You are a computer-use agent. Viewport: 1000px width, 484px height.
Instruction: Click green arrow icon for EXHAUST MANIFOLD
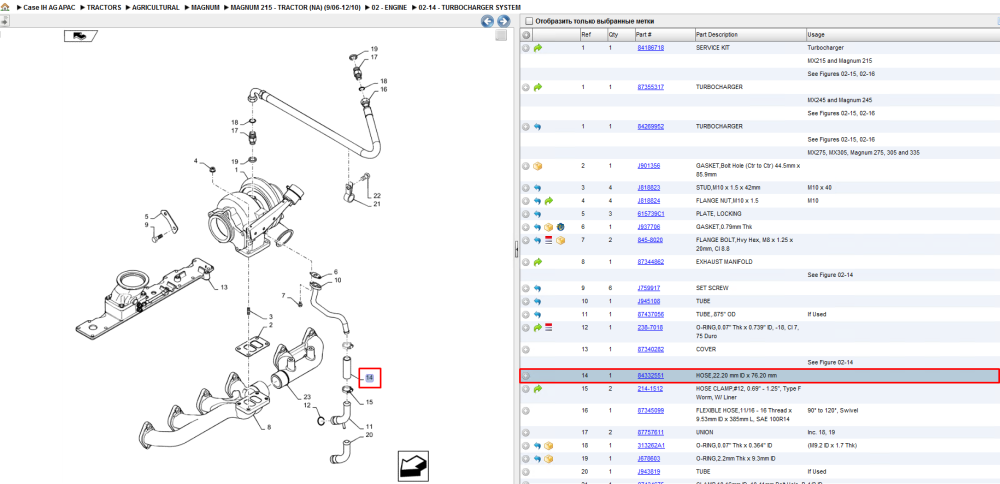point(538,262)
